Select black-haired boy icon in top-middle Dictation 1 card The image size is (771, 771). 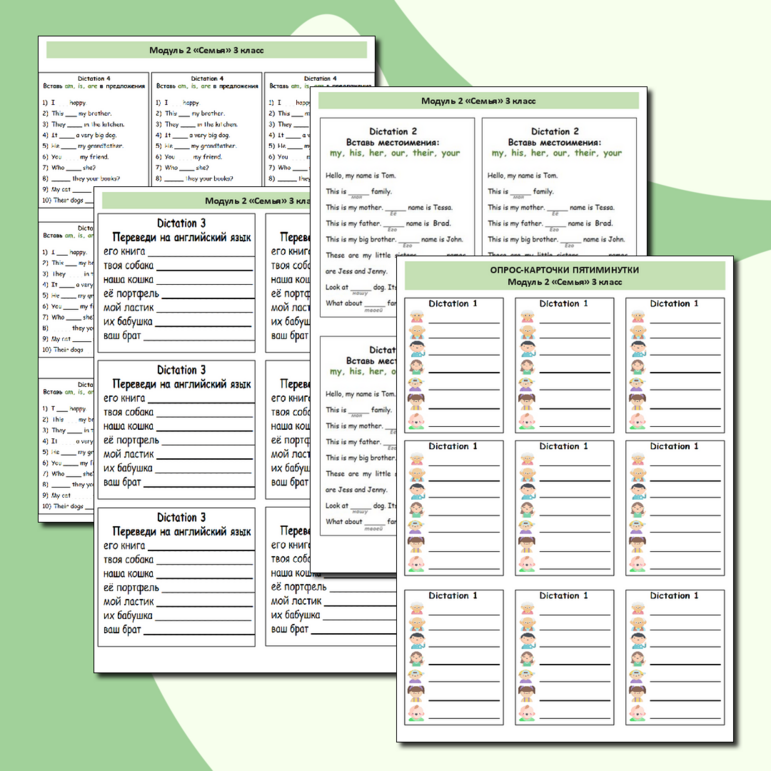click(526, 350)
